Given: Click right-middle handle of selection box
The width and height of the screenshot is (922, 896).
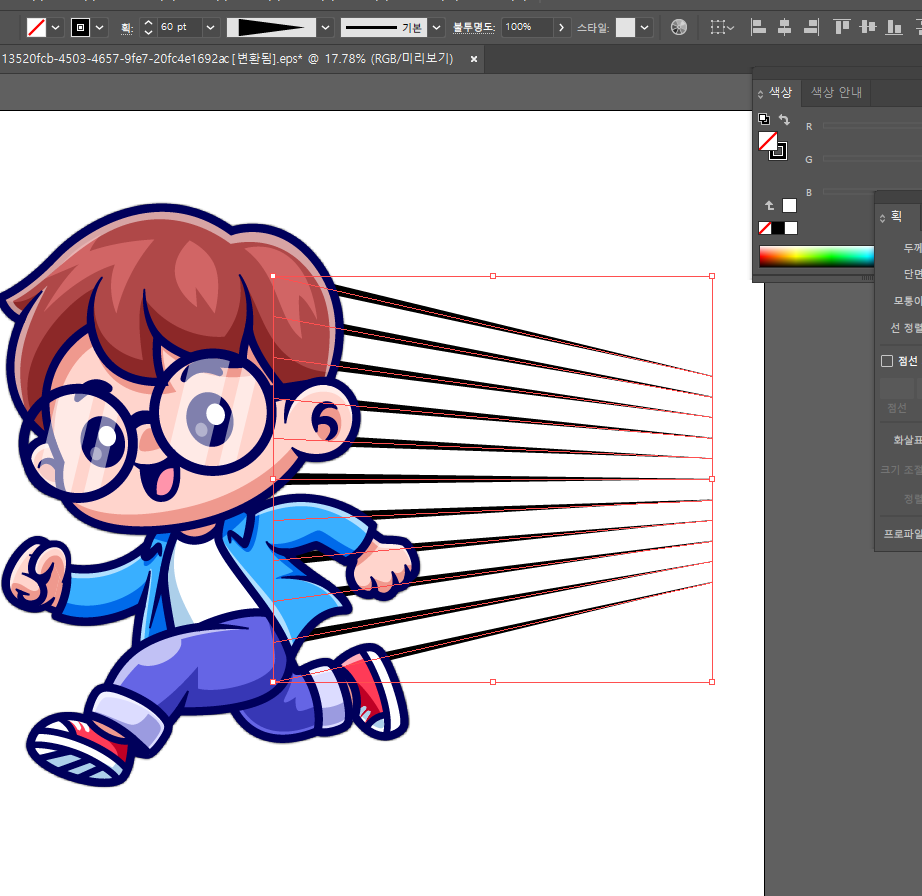Looking at the screenshot, I should tap(712, 479).
